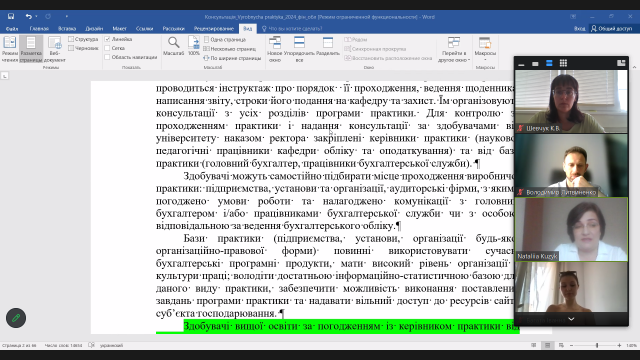The image size is (640, 360).
Task: Switch to the Вставка ribbon tab
Action: pyautogui.click(x=67, y=29)
